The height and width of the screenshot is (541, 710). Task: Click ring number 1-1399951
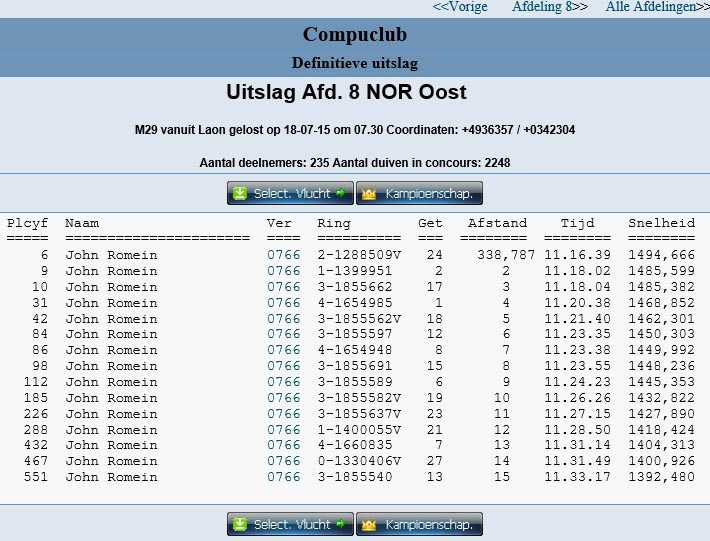[x=355, y=271]
